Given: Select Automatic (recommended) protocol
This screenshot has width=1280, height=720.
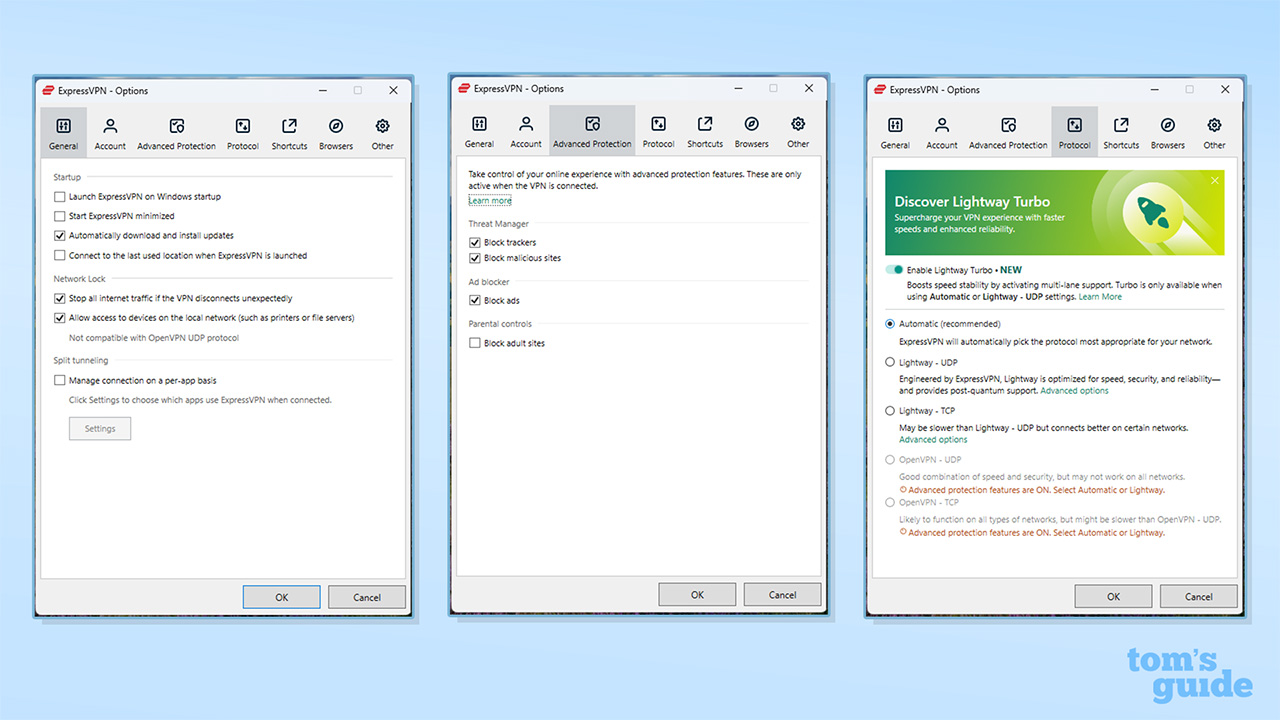Looking at the screenshot, I should point(890,324).
